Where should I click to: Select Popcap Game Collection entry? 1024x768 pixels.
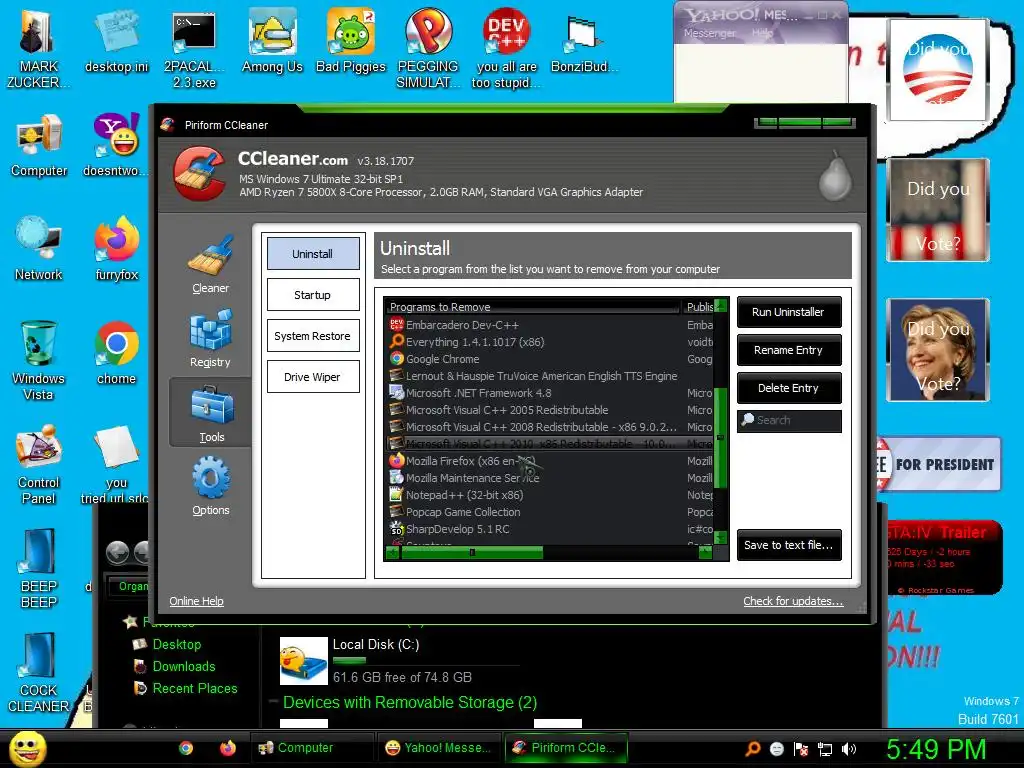[550, 512]
